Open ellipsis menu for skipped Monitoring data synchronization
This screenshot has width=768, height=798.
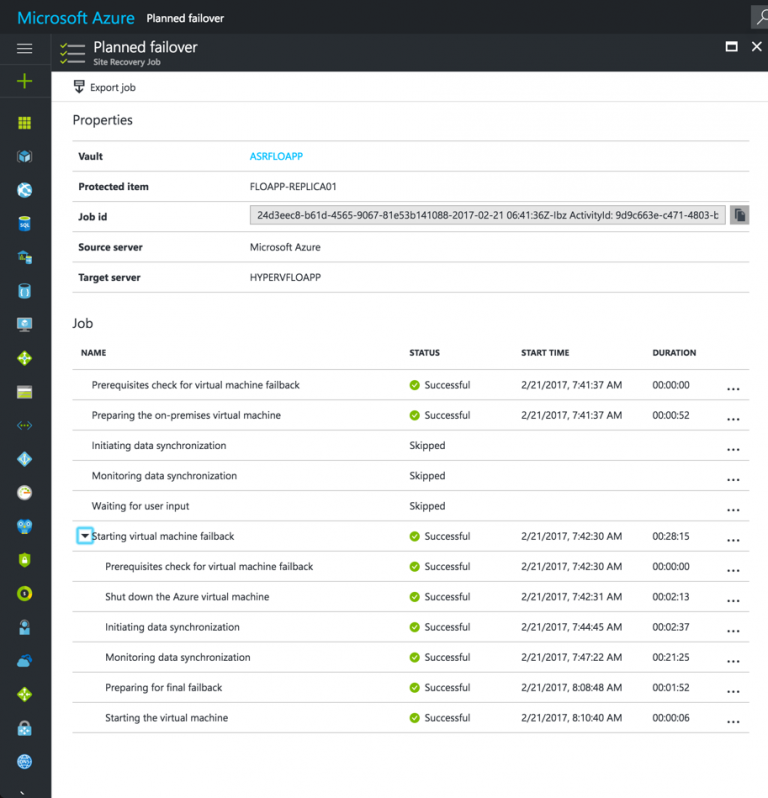(x=733, y=479)
